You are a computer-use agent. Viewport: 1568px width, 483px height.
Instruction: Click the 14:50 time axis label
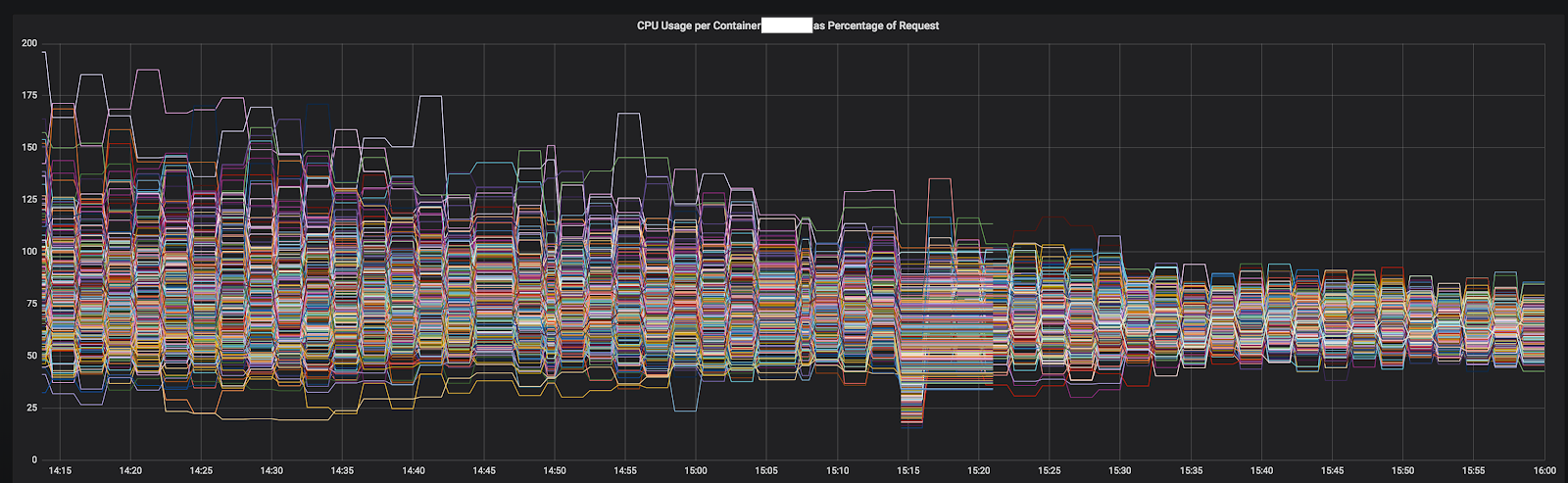[555, 471]
